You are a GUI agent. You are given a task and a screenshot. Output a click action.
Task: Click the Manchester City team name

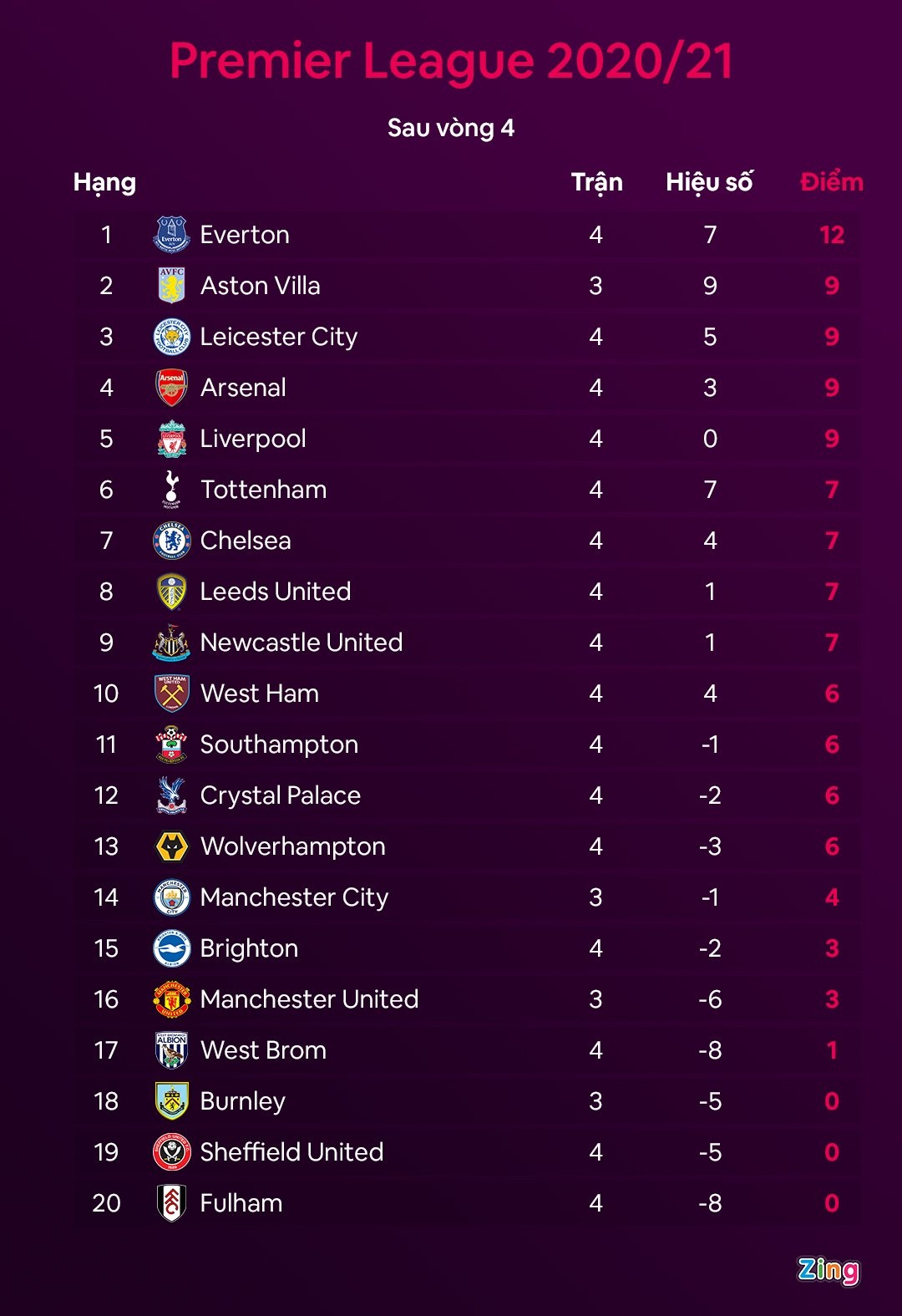pos(294,897)
